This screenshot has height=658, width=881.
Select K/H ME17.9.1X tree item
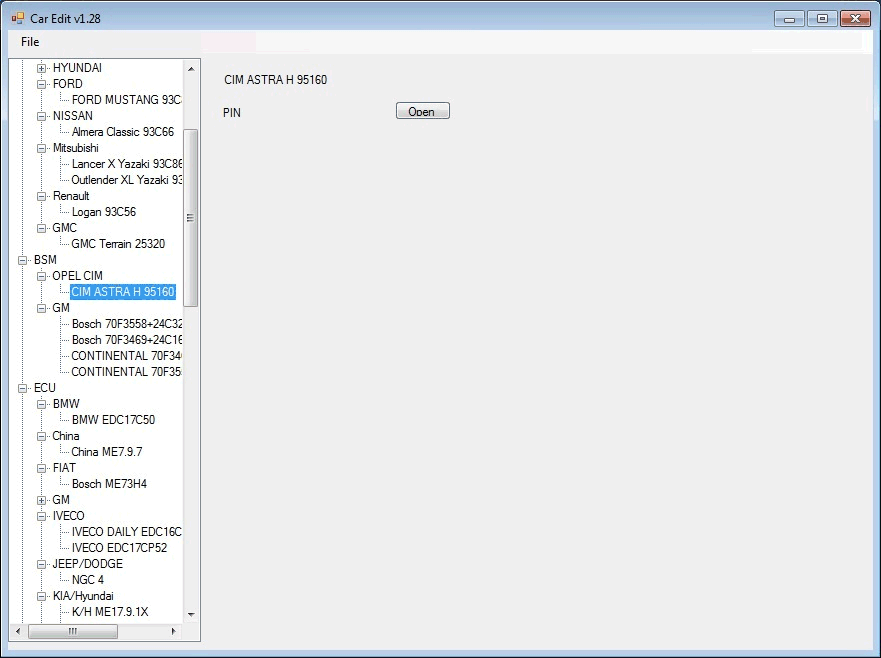109,612
